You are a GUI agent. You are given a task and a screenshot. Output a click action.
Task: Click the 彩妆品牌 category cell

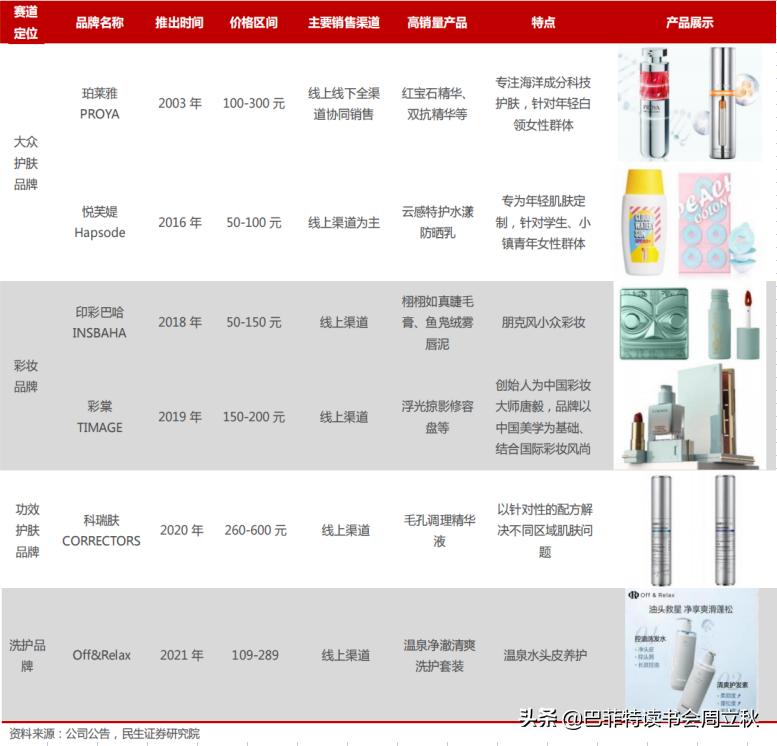pos(25,376)
